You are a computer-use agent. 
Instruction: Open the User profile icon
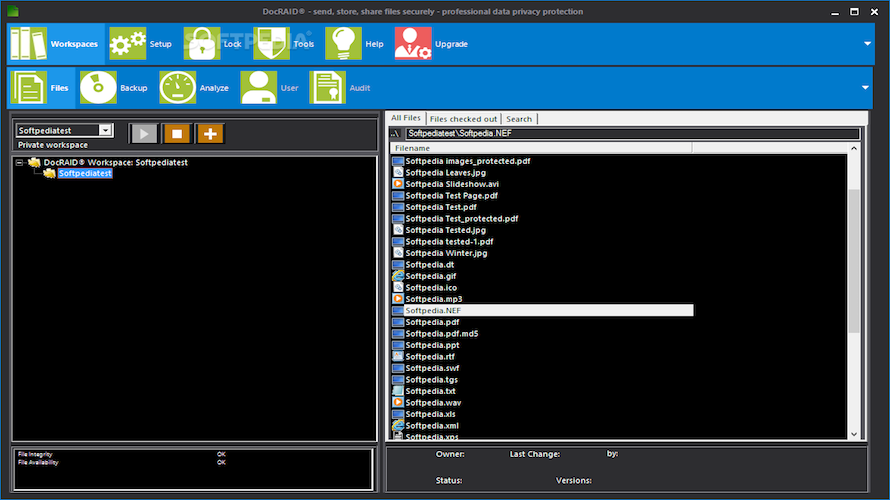coord(259,87)
